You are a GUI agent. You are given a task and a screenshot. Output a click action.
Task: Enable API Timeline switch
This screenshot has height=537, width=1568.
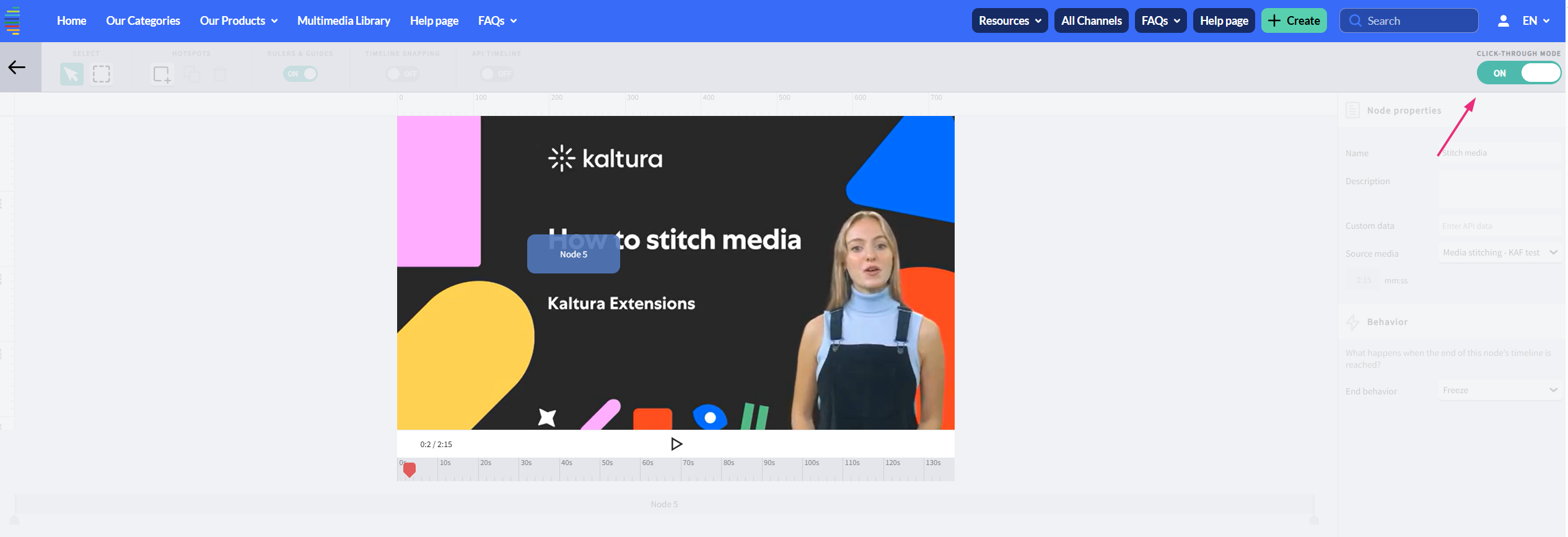497,74
